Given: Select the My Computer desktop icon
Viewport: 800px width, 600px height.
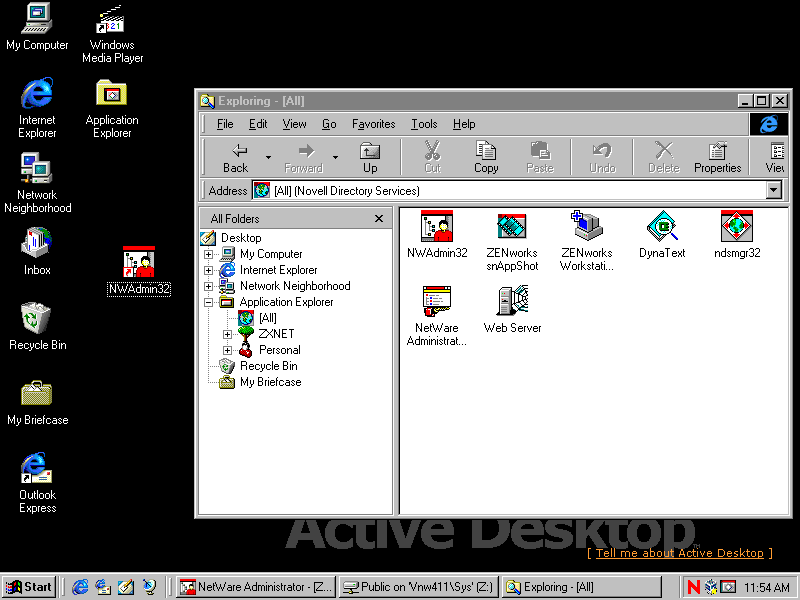Looking at the screenshot, I should (x=37, y=27).
